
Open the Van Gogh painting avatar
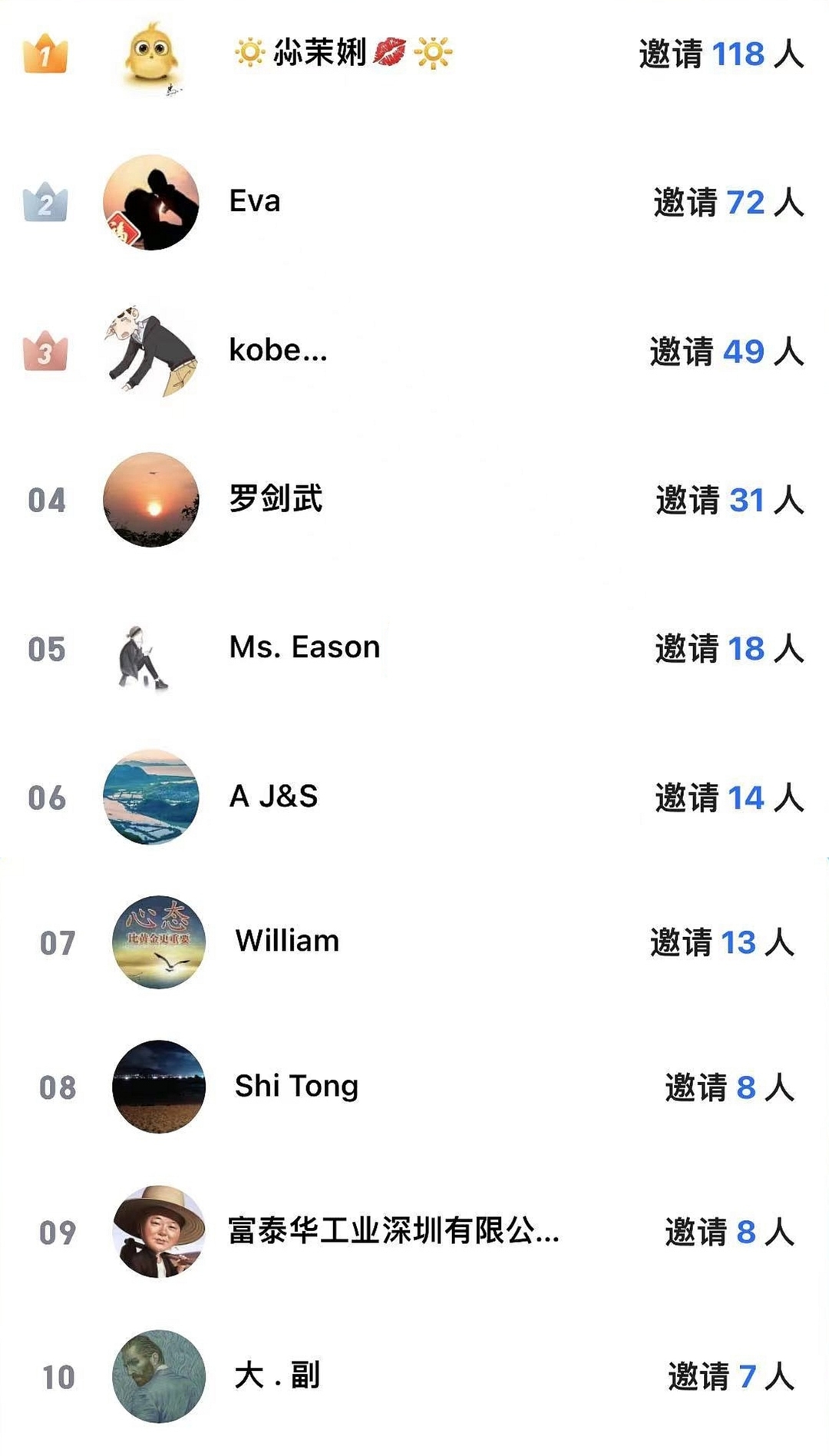pyautogui.click(x=159, y=1376)
